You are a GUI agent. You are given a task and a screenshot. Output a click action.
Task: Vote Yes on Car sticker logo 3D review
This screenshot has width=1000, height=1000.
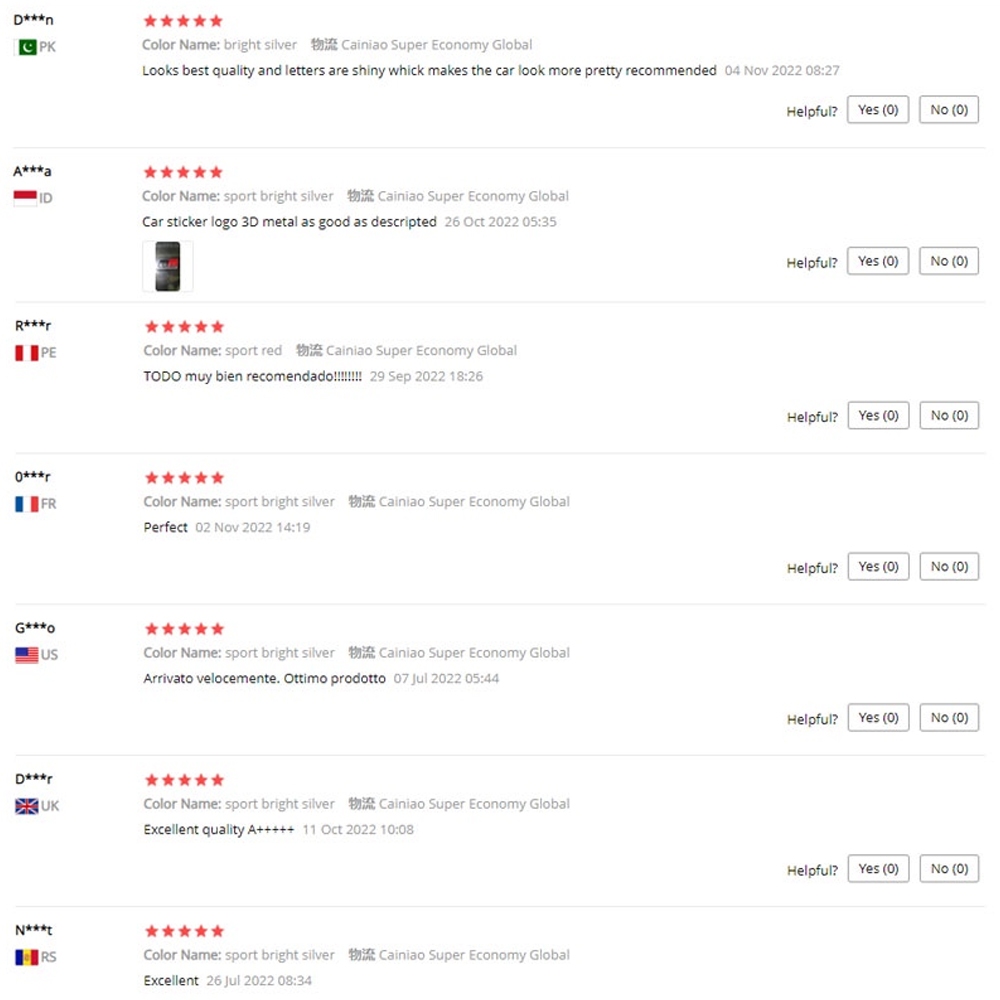tap(878, 261)
